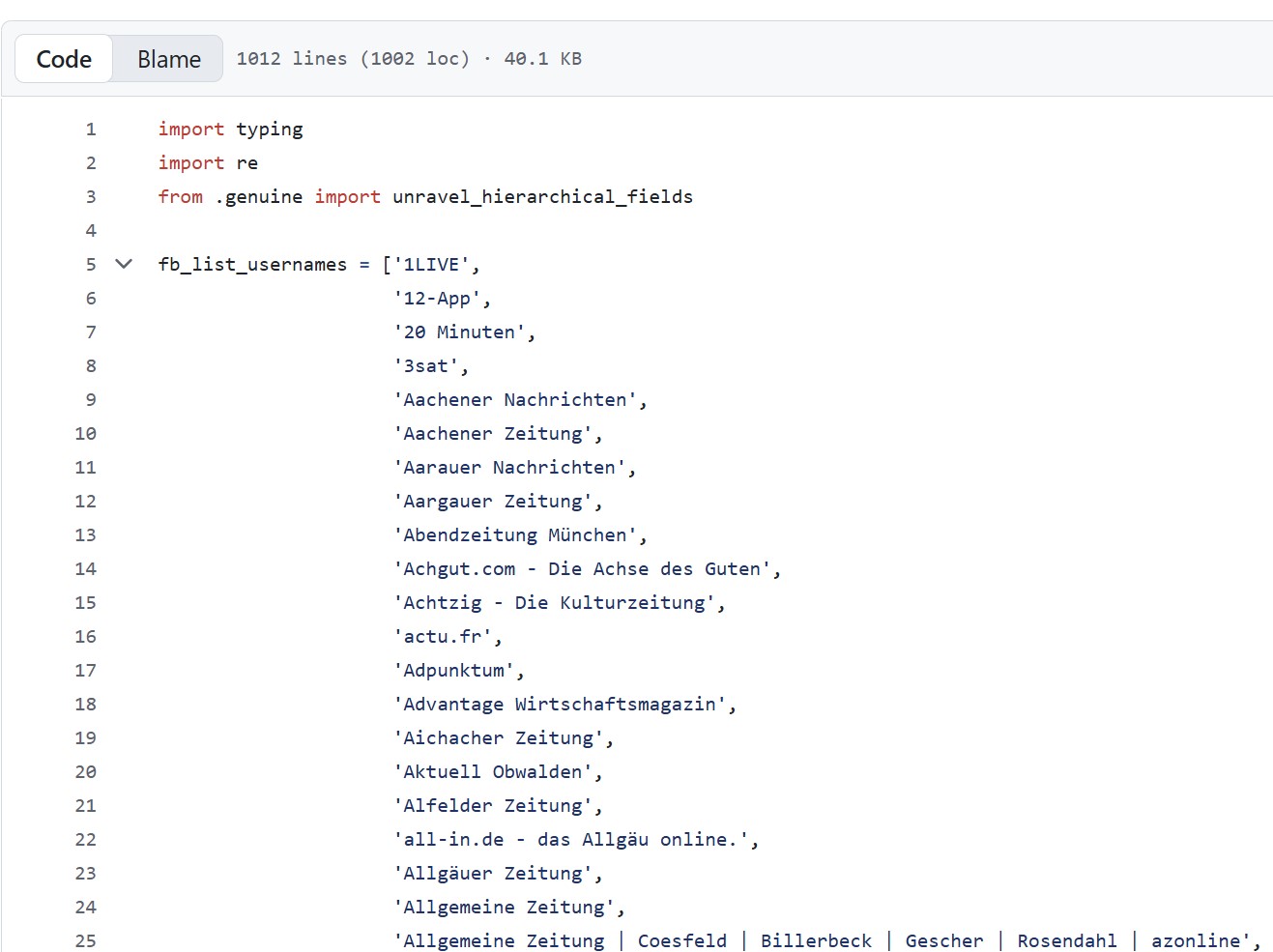The image size is (1273, 952).
Task: Select line number 5
Action: (91, 265)
